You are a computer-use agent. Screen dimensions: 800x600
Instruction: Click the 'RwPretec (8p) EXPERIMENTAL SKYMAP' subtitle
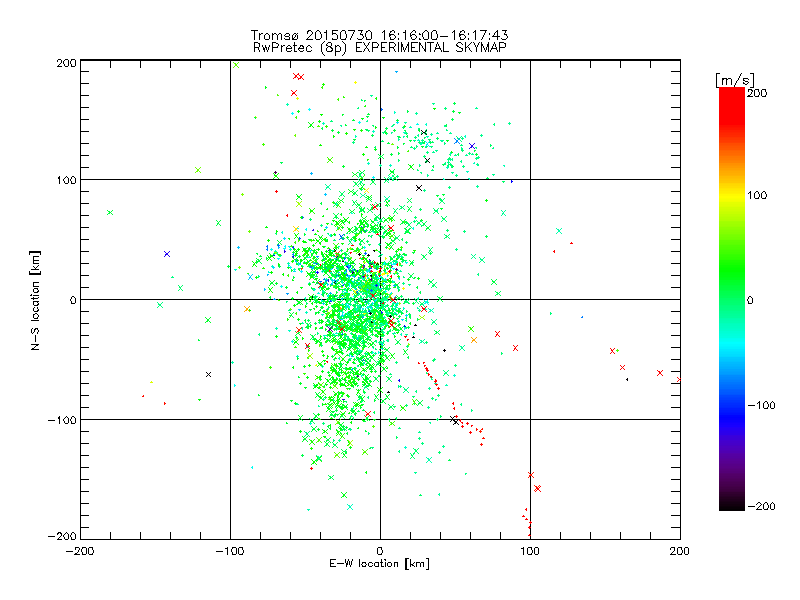pos(379,48)
